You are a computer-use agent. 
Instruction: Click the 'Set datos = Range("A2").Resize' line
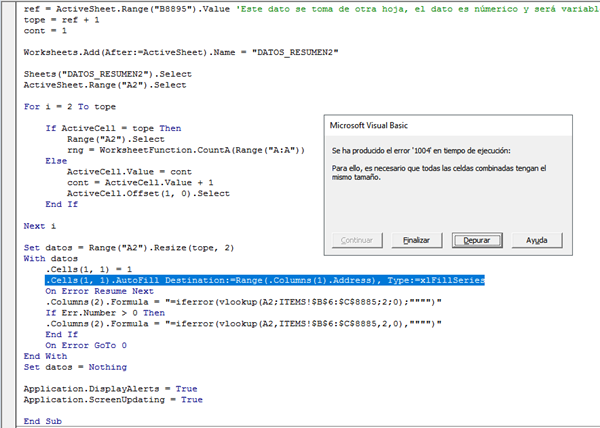click(129, 248)
